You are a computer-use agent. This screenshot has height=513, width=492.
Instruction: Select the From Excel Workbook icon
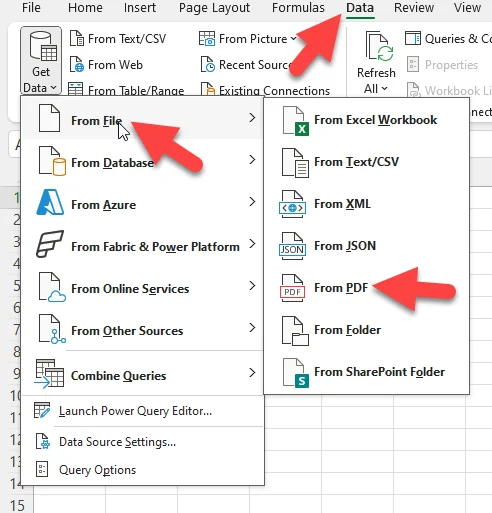pyautogui.click(x=295, y=121)
